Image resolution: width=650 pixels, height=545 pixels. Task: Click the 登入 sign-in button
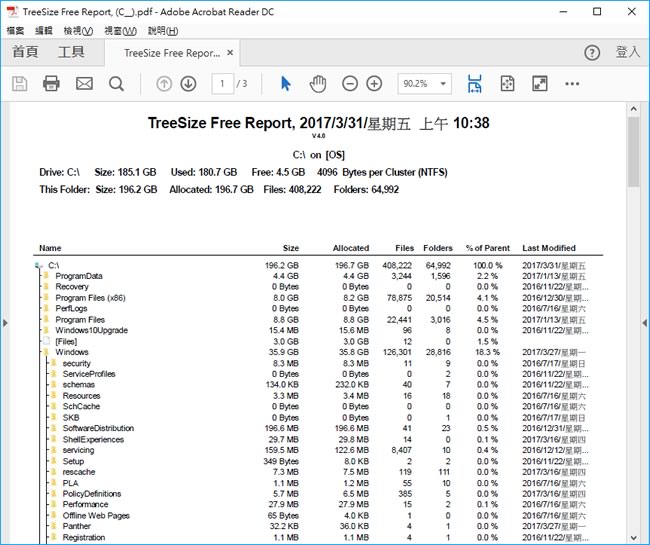tap(628, 52)
